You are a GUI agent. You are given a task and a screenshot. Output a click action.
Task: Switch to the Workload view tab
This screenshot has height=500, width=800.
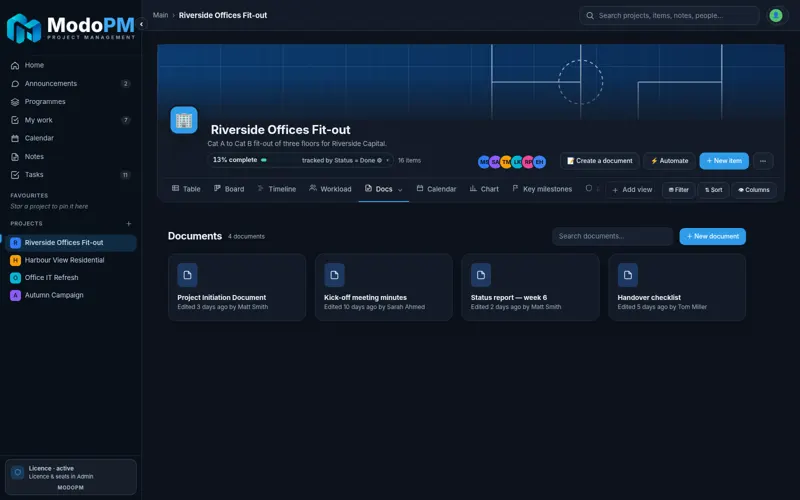tap(330, 189)
